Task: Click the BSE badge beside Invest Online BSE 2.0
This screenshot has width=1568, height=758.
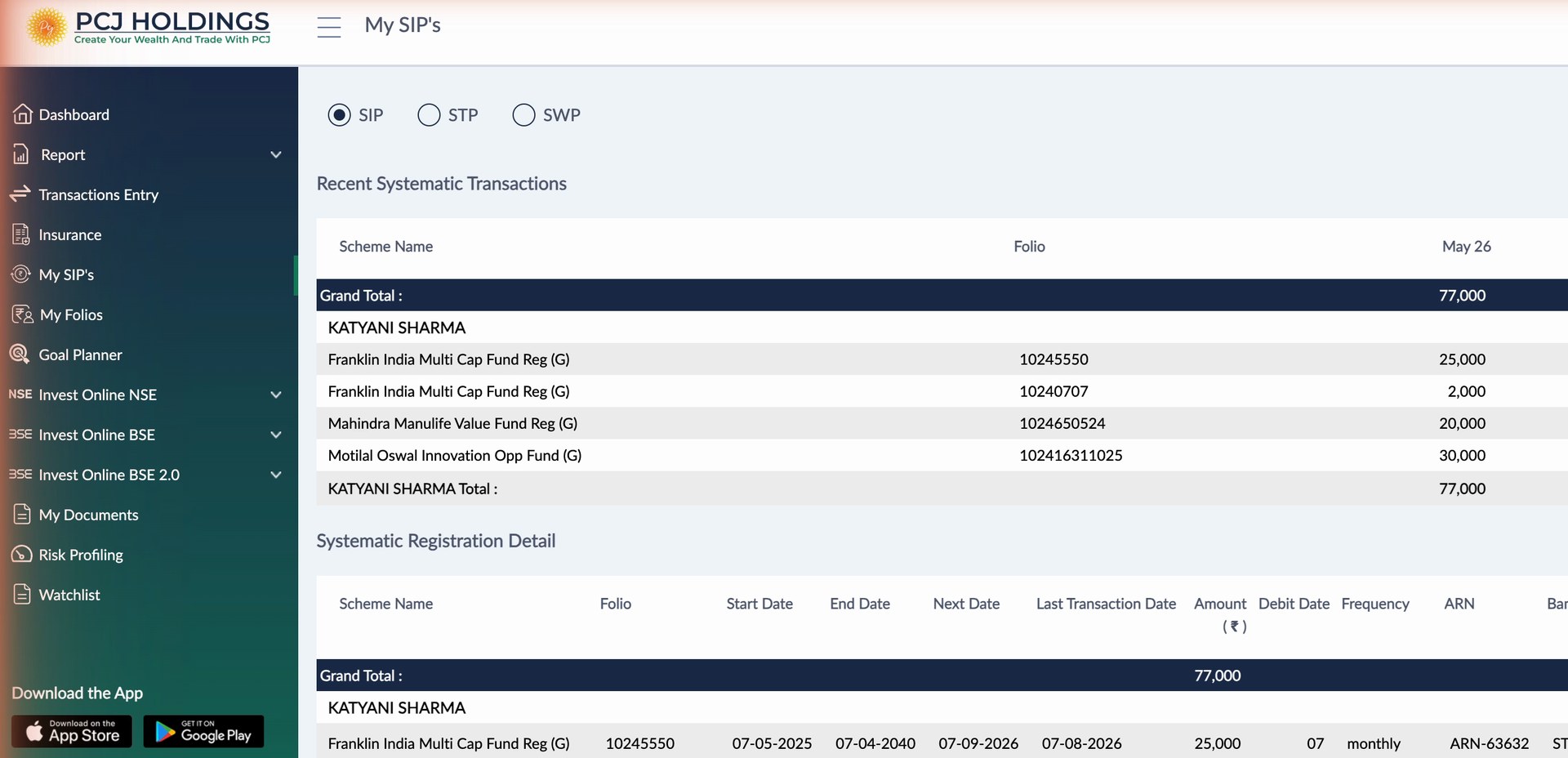Action: click(x=20, y=475)
